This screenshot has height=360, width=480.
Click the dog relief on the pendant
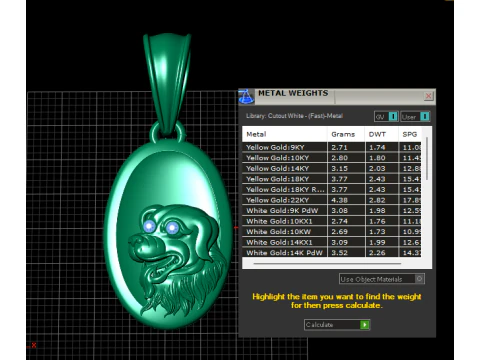coord(177,260)
